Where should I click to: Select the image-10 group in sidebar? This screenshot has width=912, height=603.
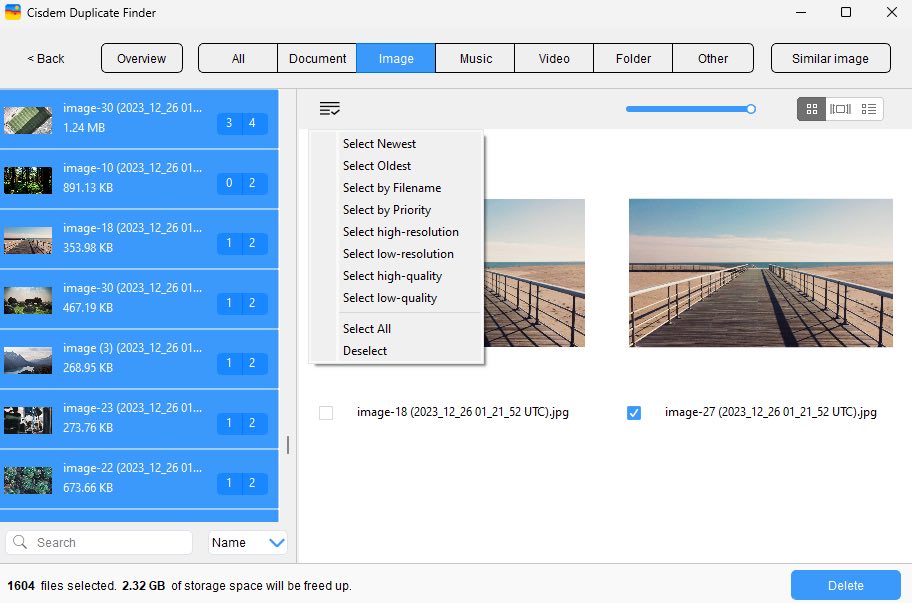140,179
